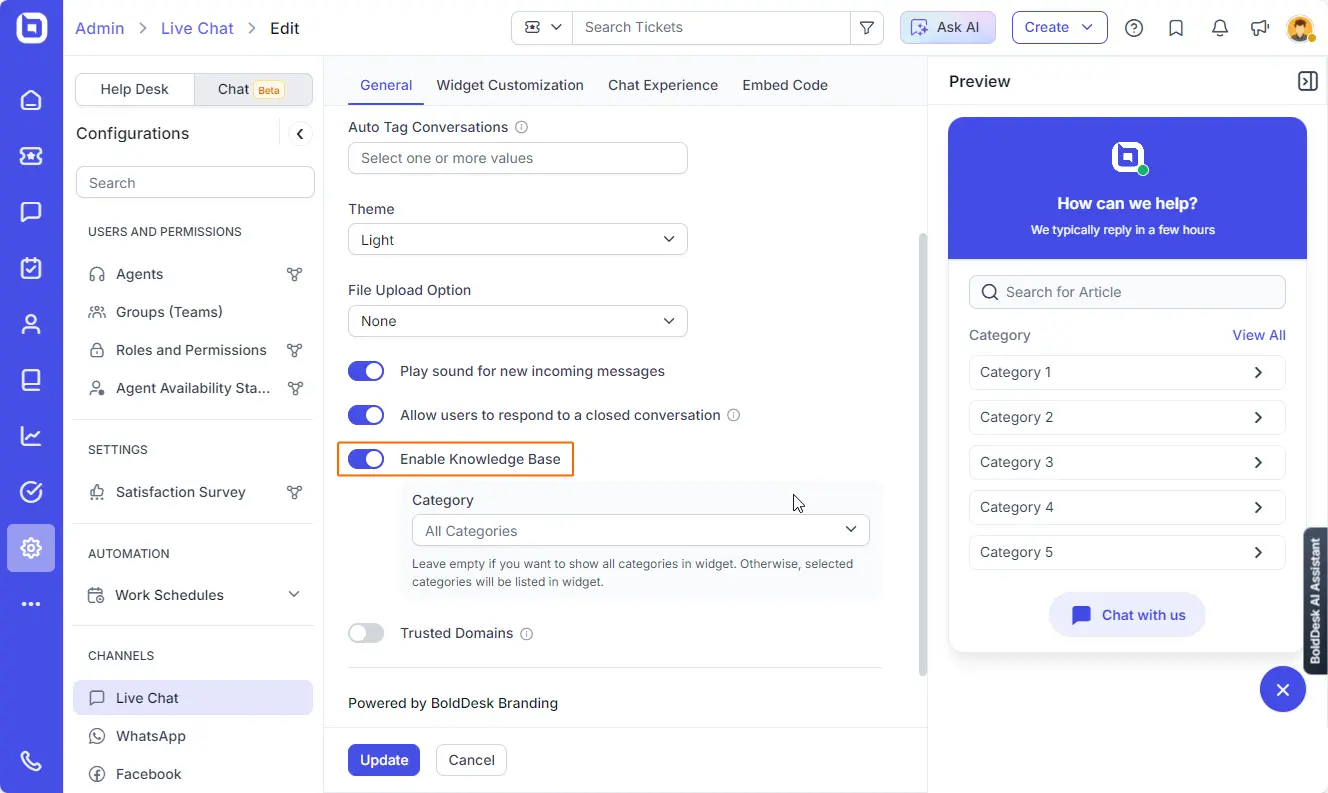Switch to the General tab
This screenshot has width=1328, height=793.
[x=386, y=85]
